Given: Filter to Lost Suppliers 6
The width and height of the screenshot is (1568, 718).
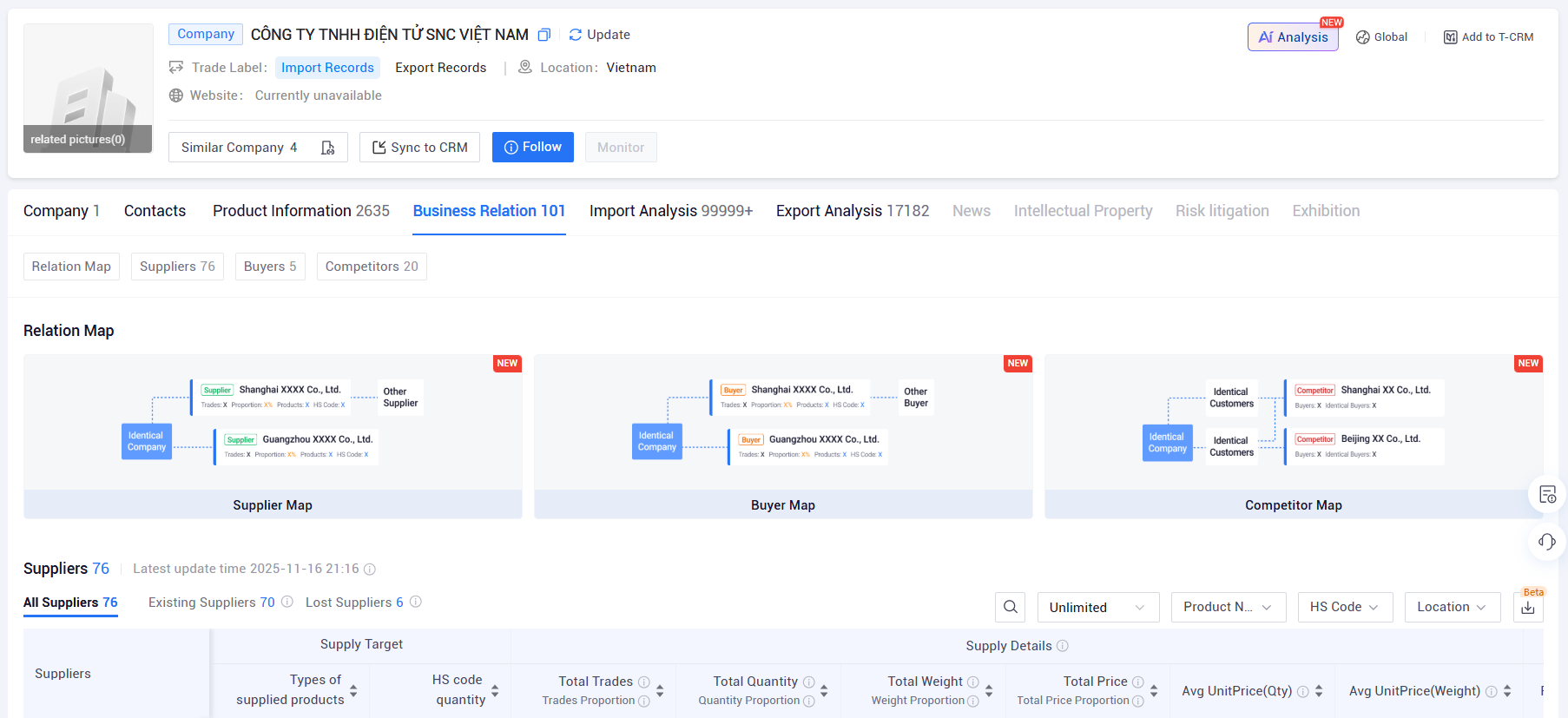Looking at the screenshot, I should coord(354,603).
